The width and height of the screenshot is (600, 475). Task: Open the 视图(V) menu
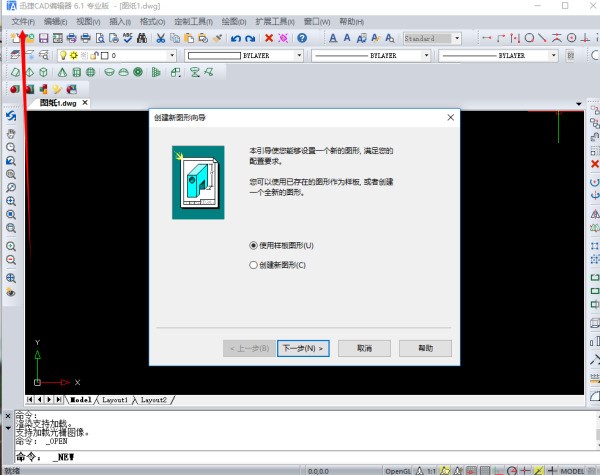point(88,21)
